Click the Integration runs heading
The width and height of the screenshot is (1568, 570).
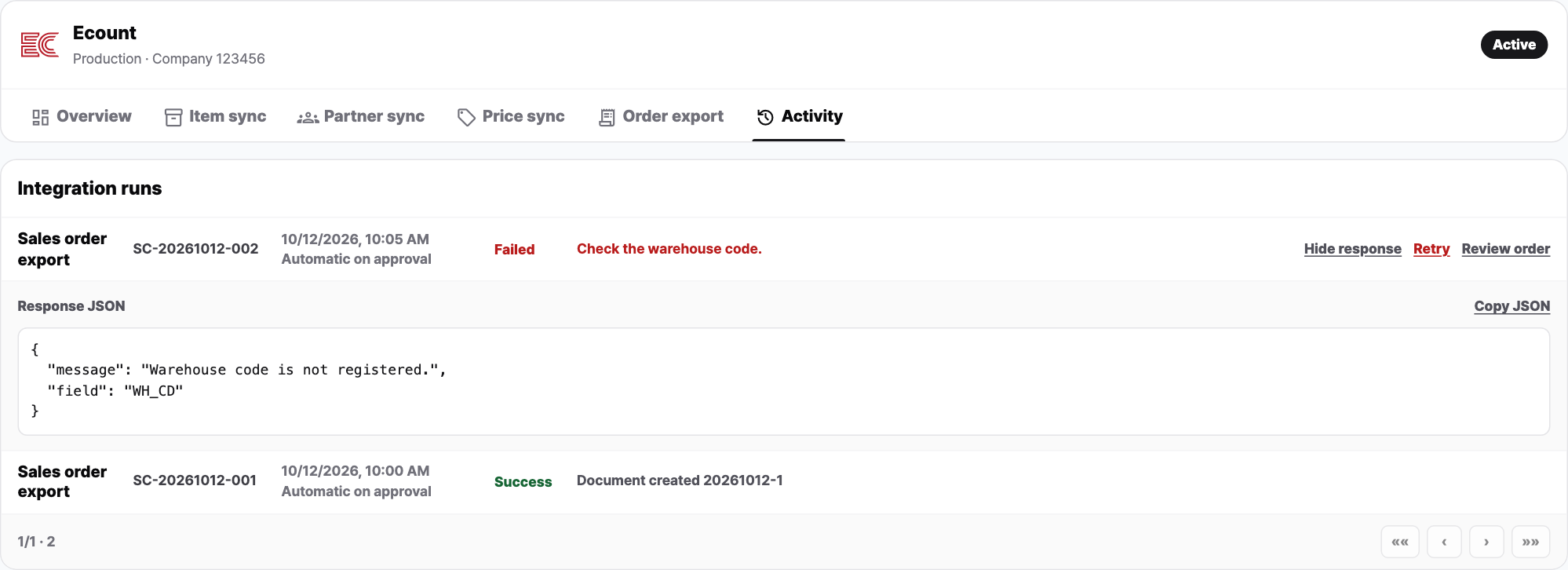[x=89, y=188]
